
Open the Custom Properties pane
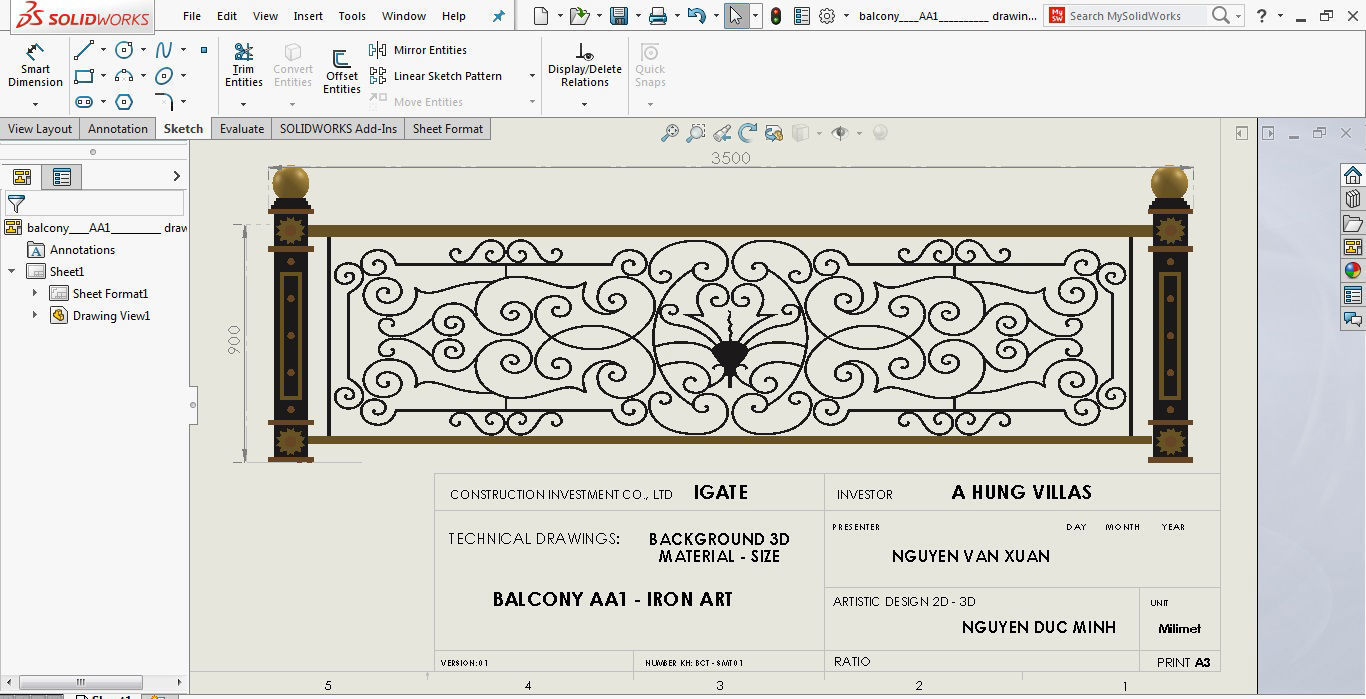point(1352,295)
